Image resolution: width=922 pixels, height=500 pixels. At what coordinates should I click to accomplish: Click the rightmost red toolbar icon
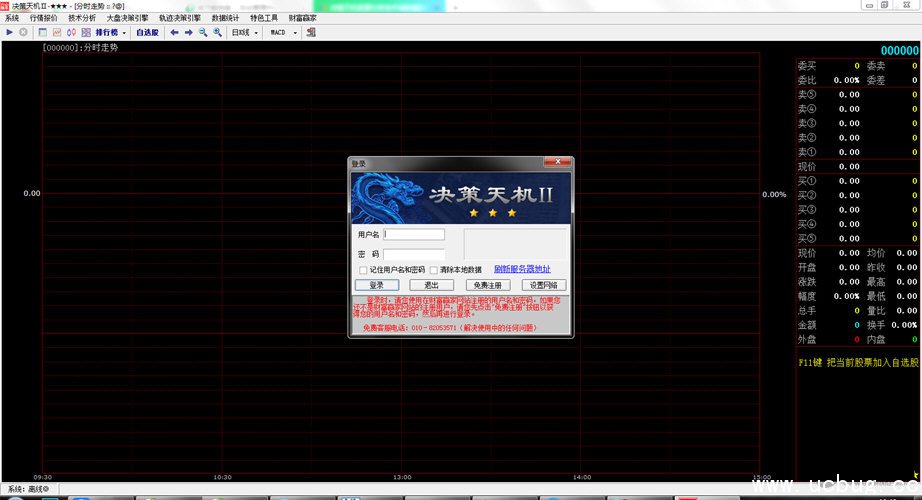click(x=310, y=33)
